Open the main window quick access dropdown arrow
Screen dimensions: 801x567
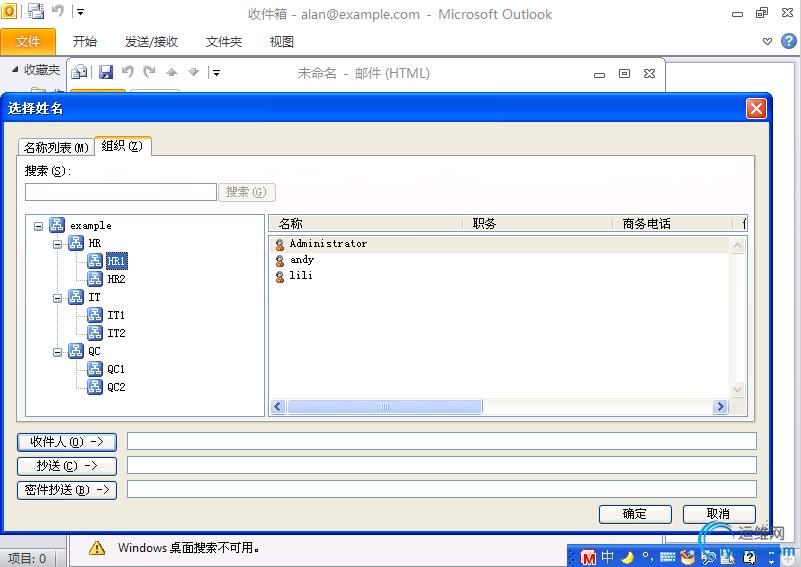[80, 11]
